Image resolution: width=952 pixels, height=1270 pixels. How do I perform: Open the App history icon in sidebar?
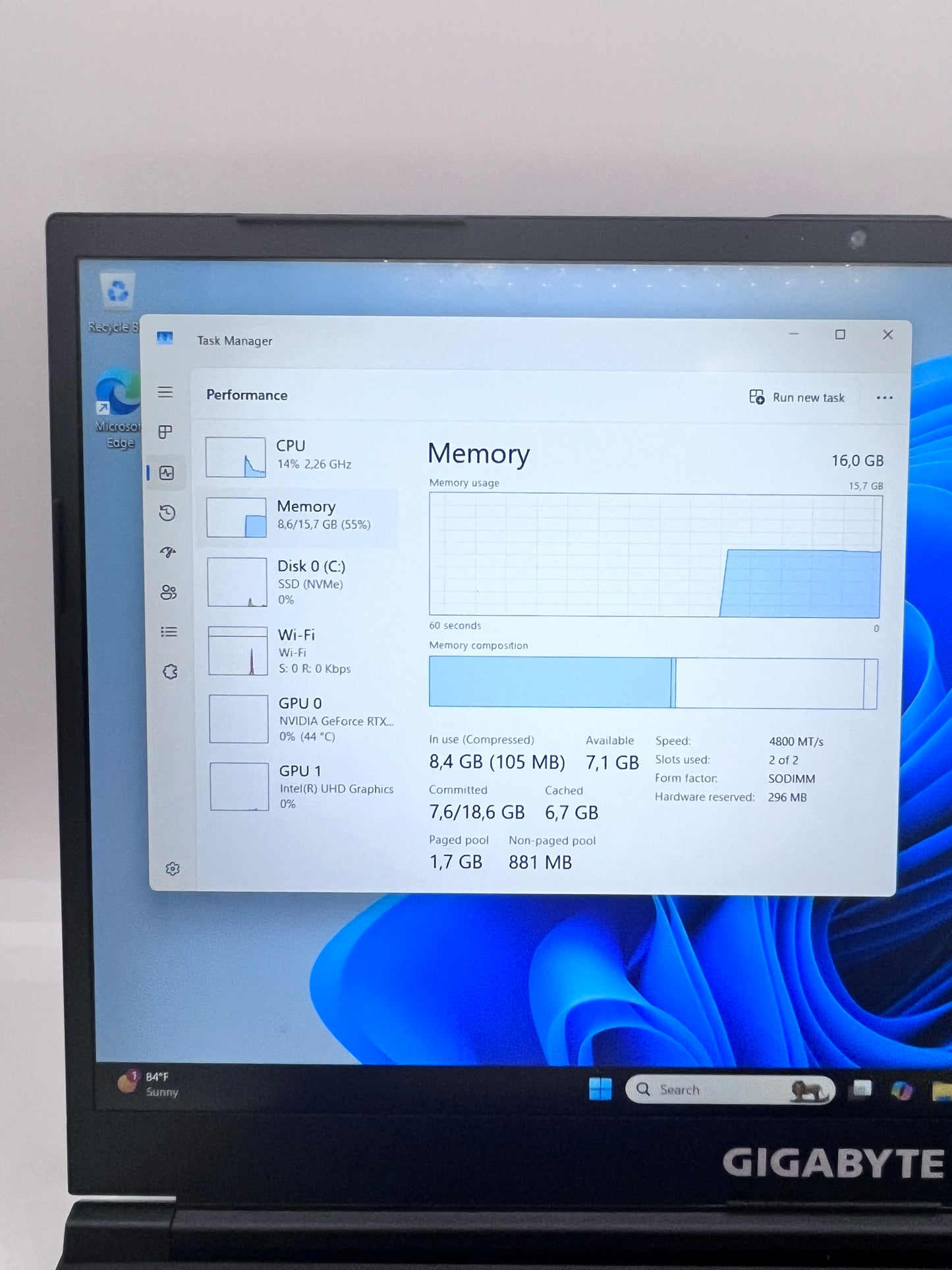point(167,513)
